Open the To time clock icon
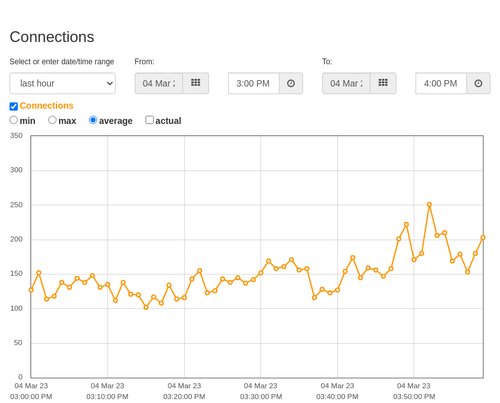The width and height of the screenshot is (500, 403). pyautogui.click(x=478, y=83)
